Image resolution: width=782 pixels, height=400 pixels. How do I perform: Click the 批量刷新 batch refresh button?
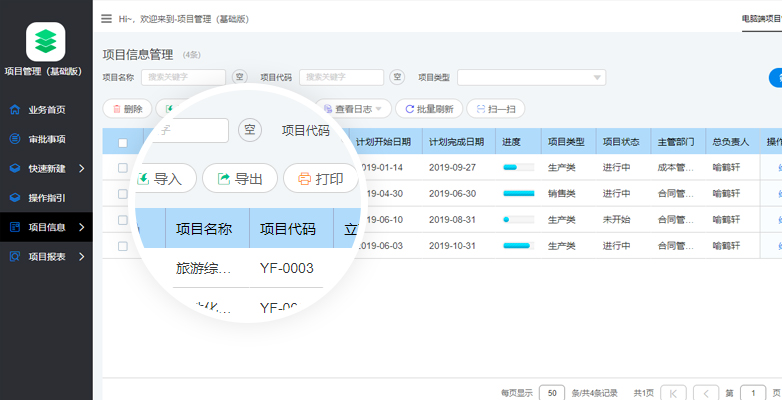(429, 109)
